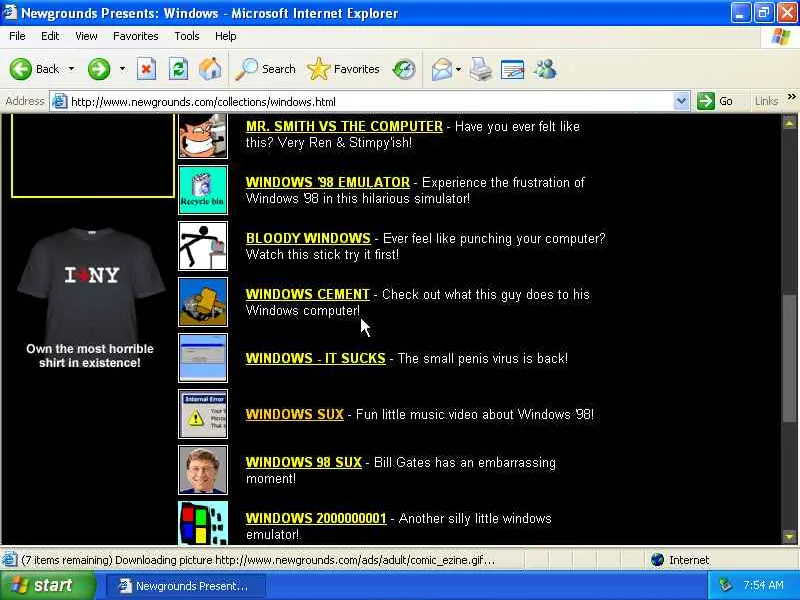The image size is (800, 600).
Task: Click the Windows - It Sucks dialog thumbnail
Action: [x=203, y=358]
